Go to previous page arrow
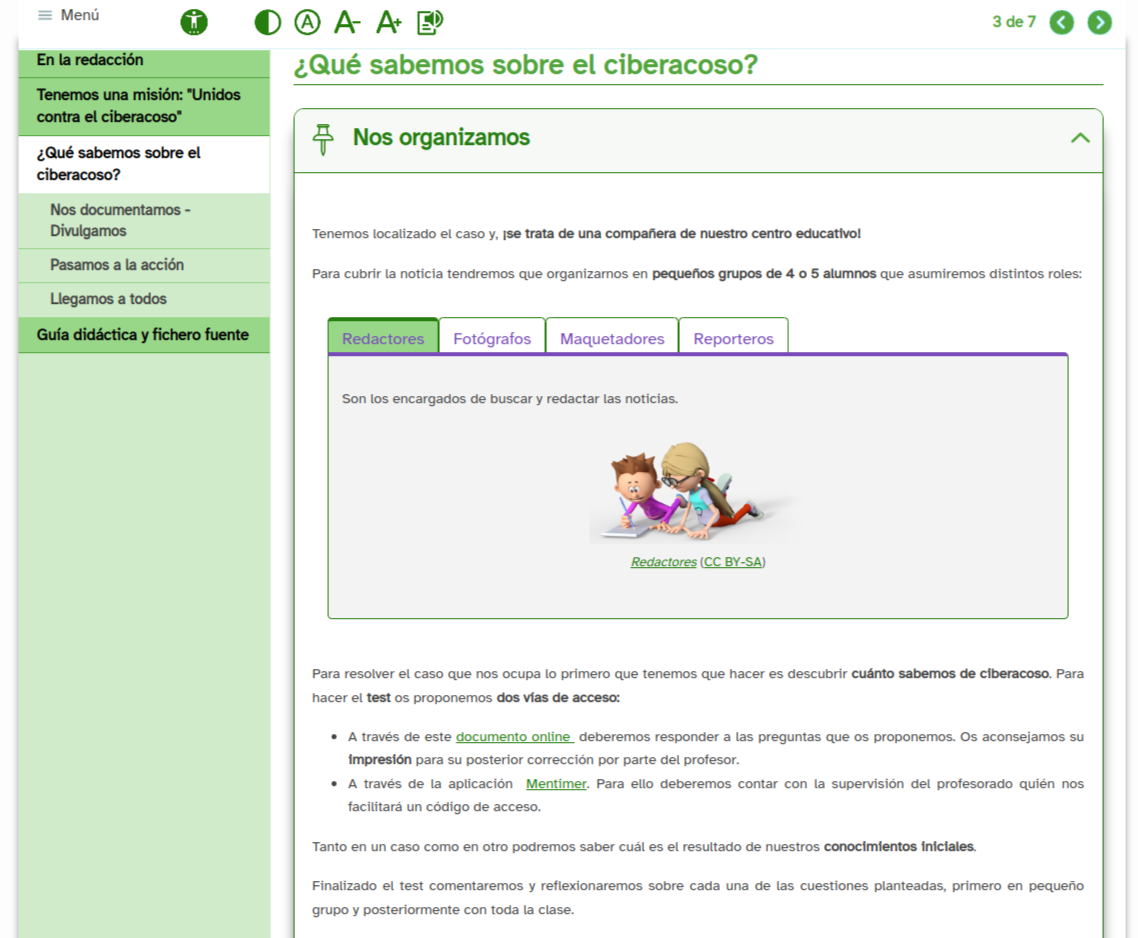Screen dimensions: 1138x938 (x=1061, y=23)
